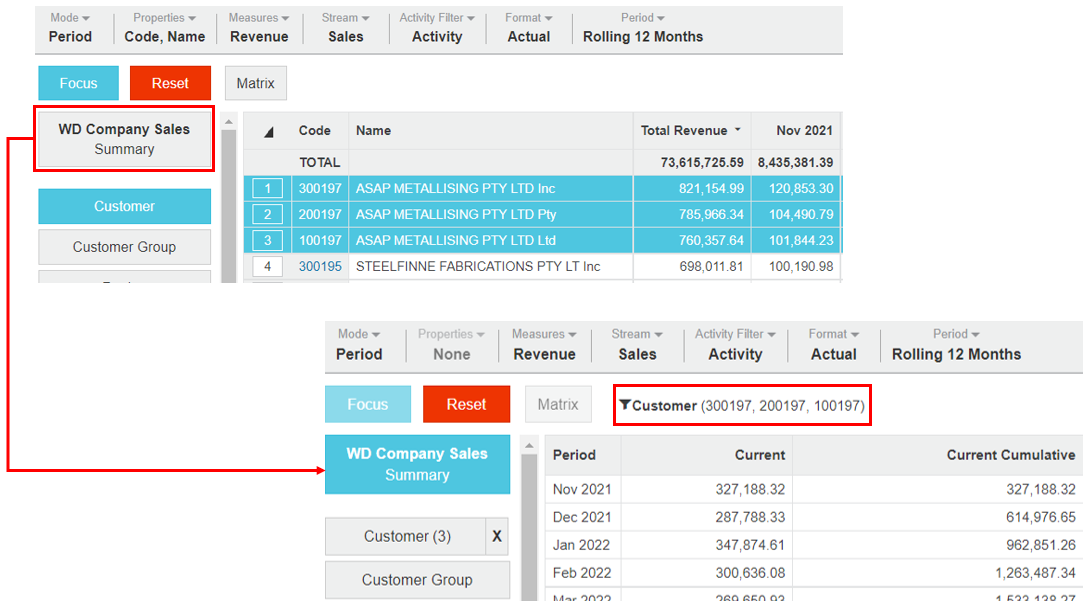Viewport: 1086px width, 601px height.
Task: Remove Customer (3) filter with X button
Action: click(x=497, y=537)
